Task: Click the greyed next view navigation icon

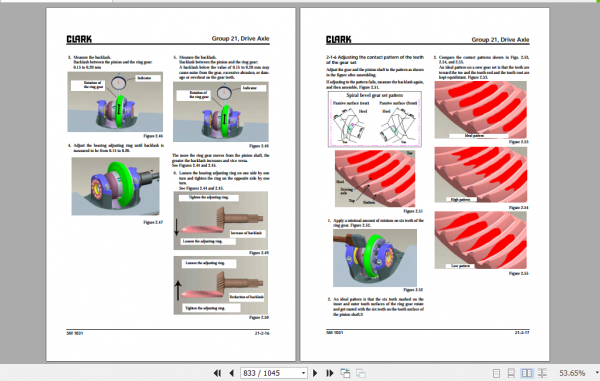Action: pos(360,373)
